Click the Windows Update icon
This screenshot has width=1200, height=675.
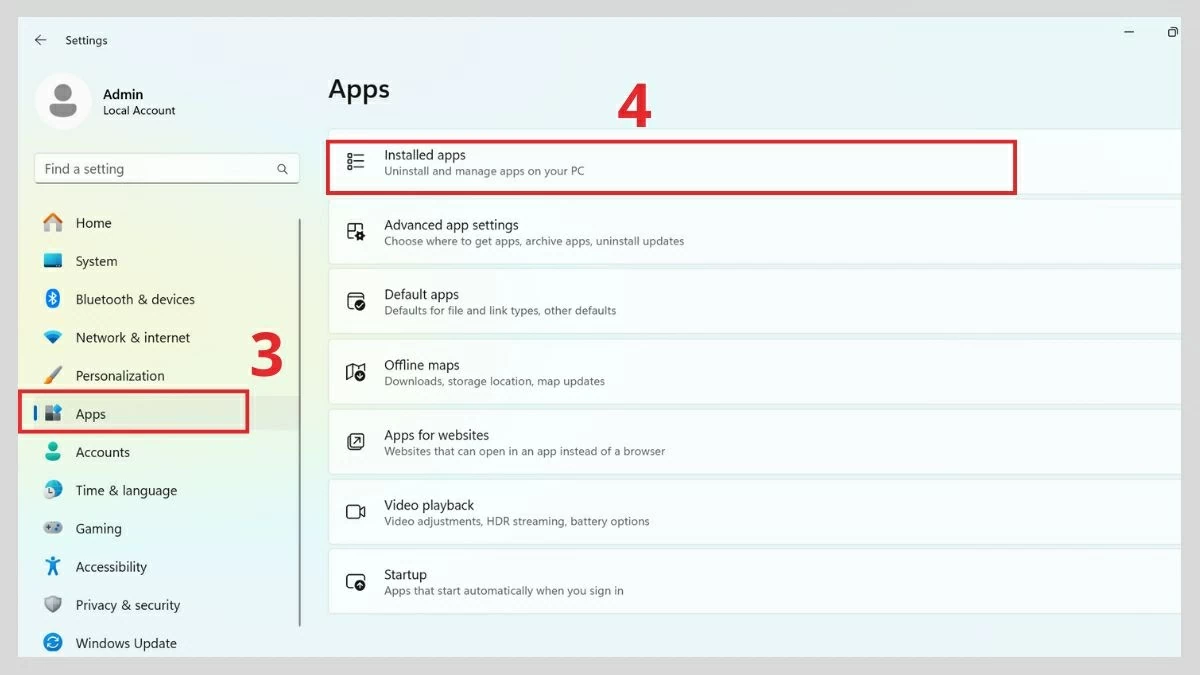(52, 643)
